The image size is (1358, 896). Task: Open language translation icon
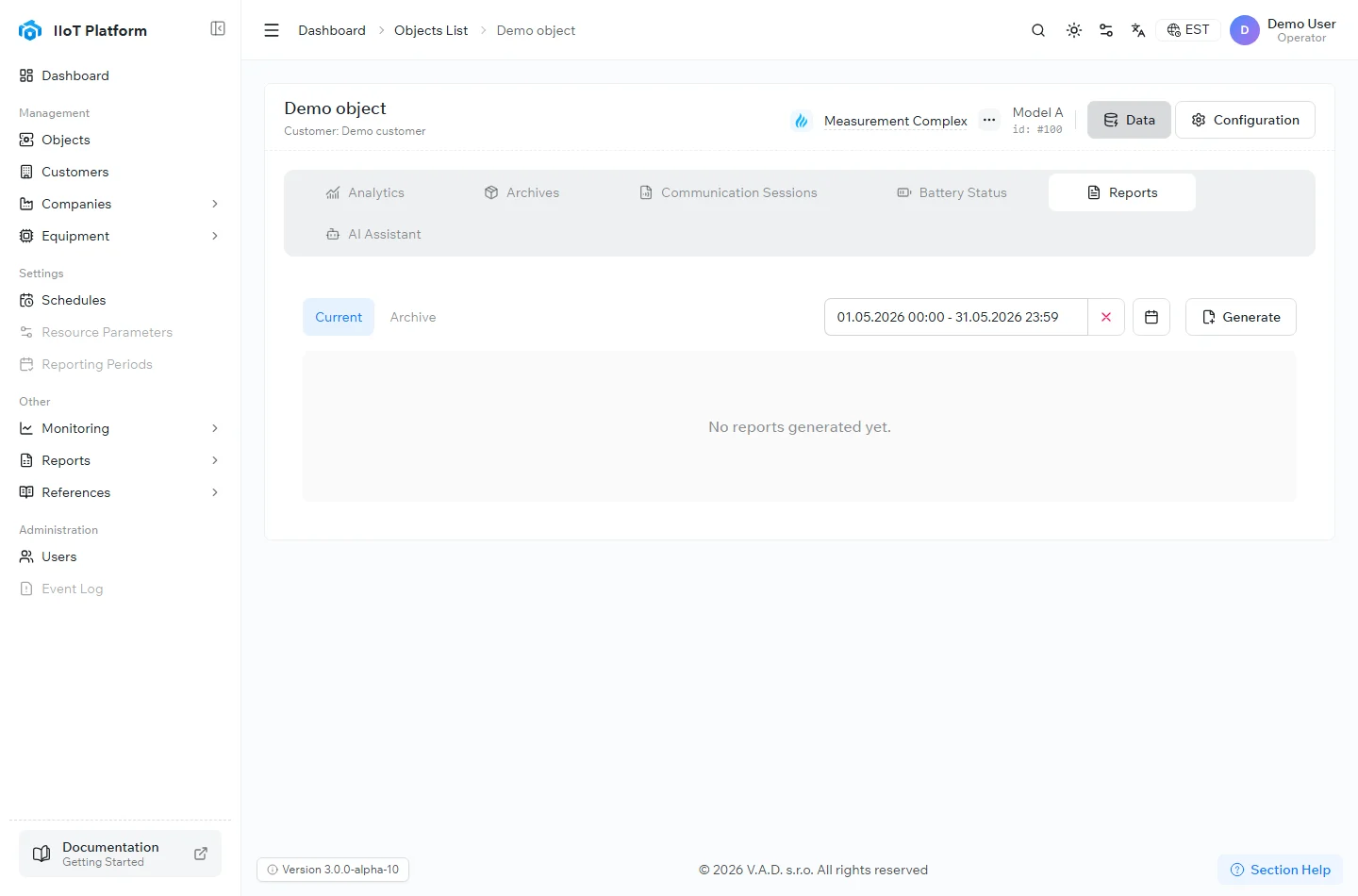click(x=1138, y=30)
